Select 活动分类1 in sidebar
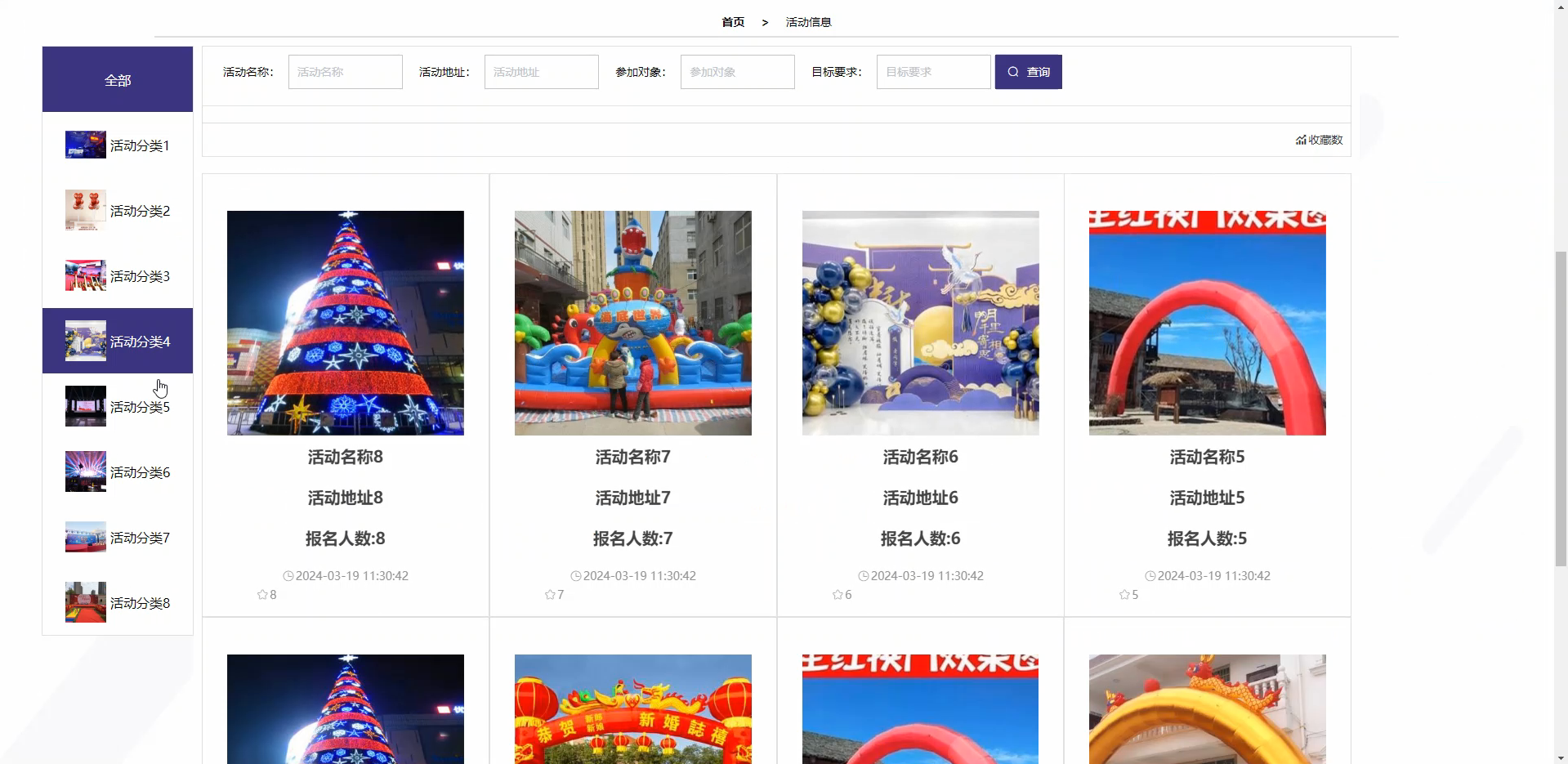This screenshot has height=764, width=1568. (118, 145)
